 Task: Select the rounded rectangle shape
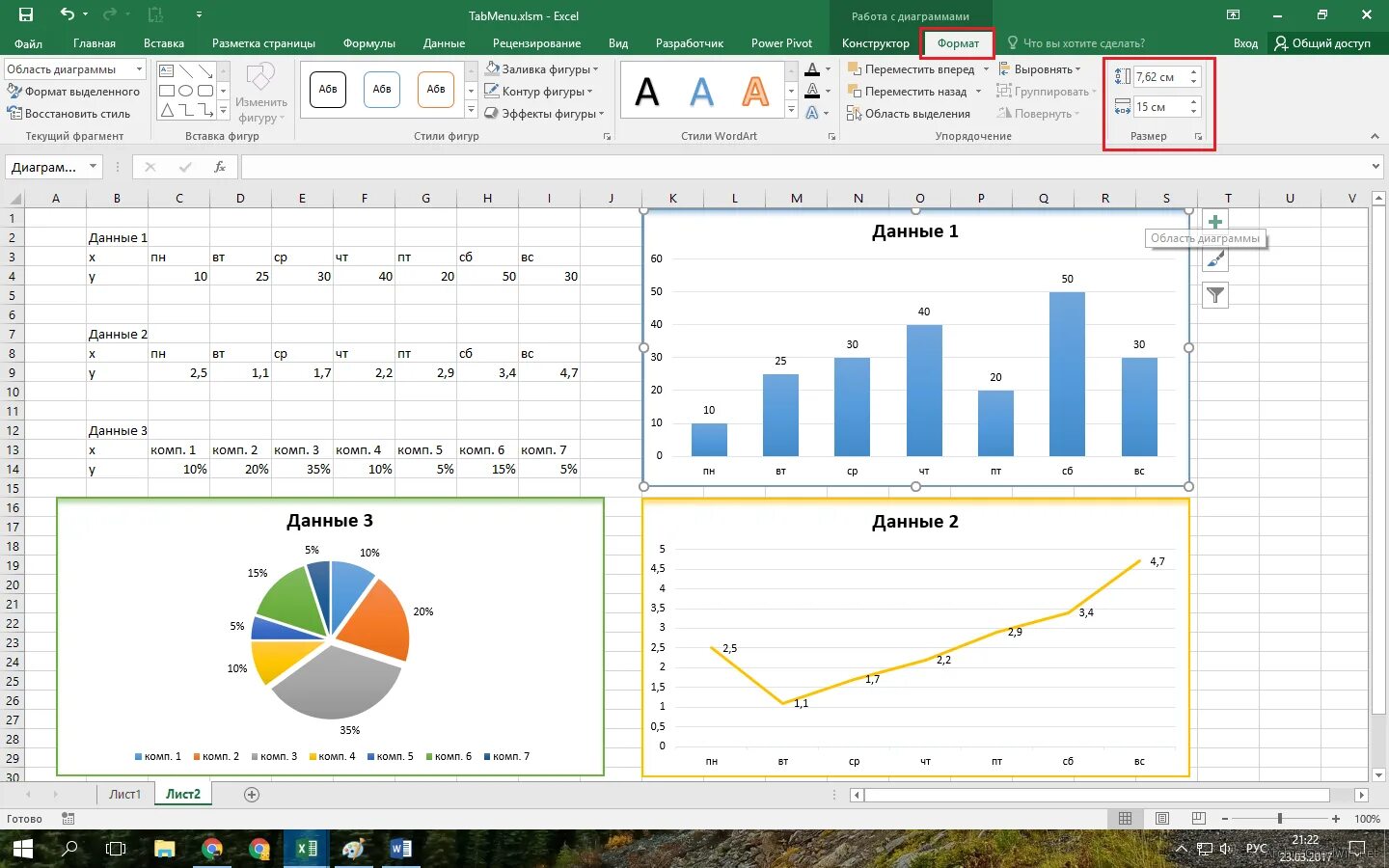[x=205, y=91]
